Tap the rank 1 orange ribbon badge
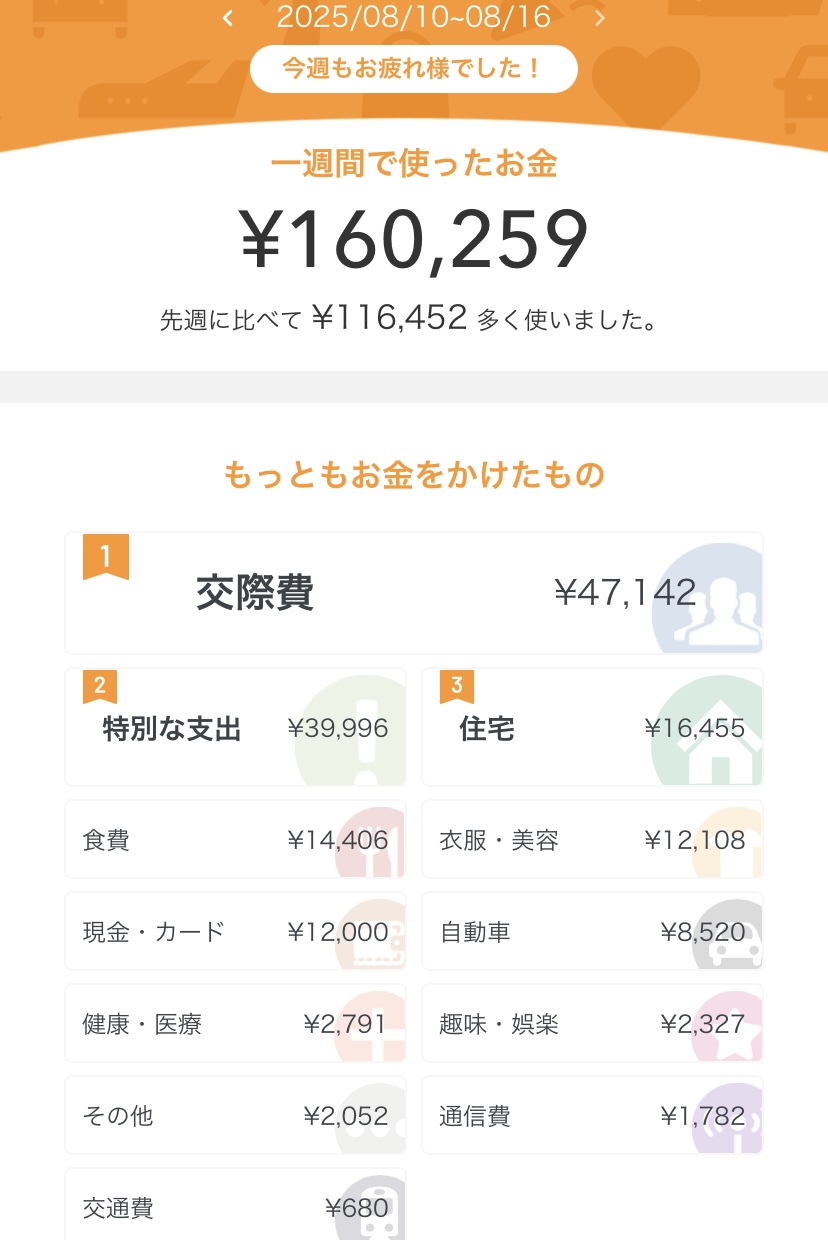The height and width of the screenshot is (1240, 828). 105,557
